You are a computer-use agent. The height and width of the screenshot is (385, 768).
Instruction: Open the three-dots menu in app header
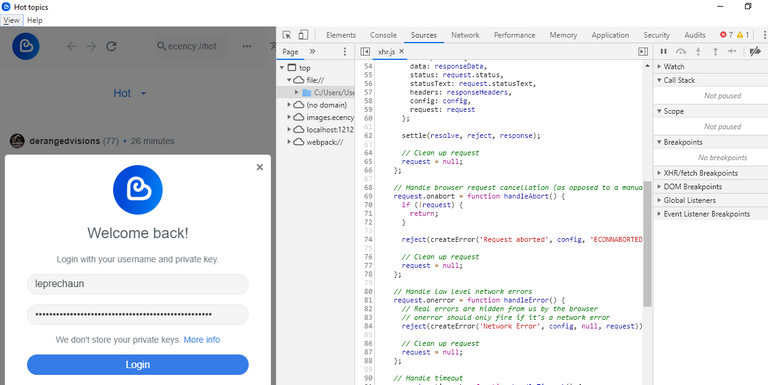point(246,47)
